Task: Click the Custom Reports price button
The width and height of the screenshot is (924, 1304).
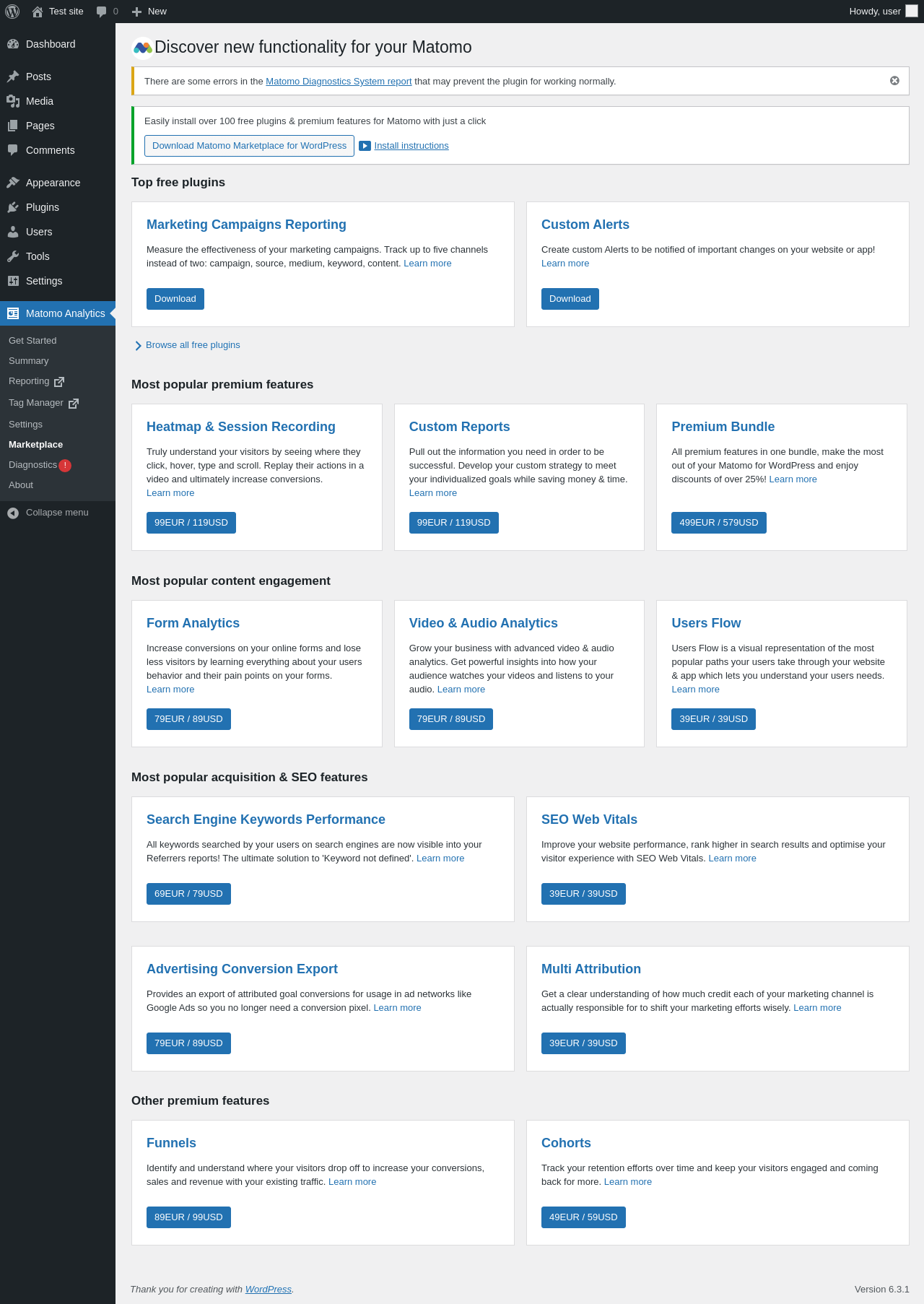Action: [x=454, y=523]
